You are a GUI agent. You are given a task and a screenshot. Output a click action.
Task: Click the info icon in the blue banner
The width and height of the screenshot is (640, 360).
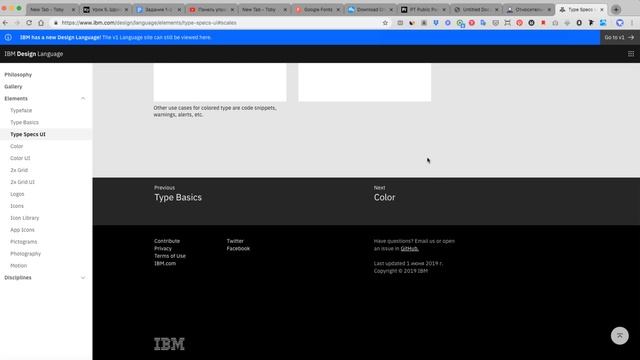pos(8,37)
